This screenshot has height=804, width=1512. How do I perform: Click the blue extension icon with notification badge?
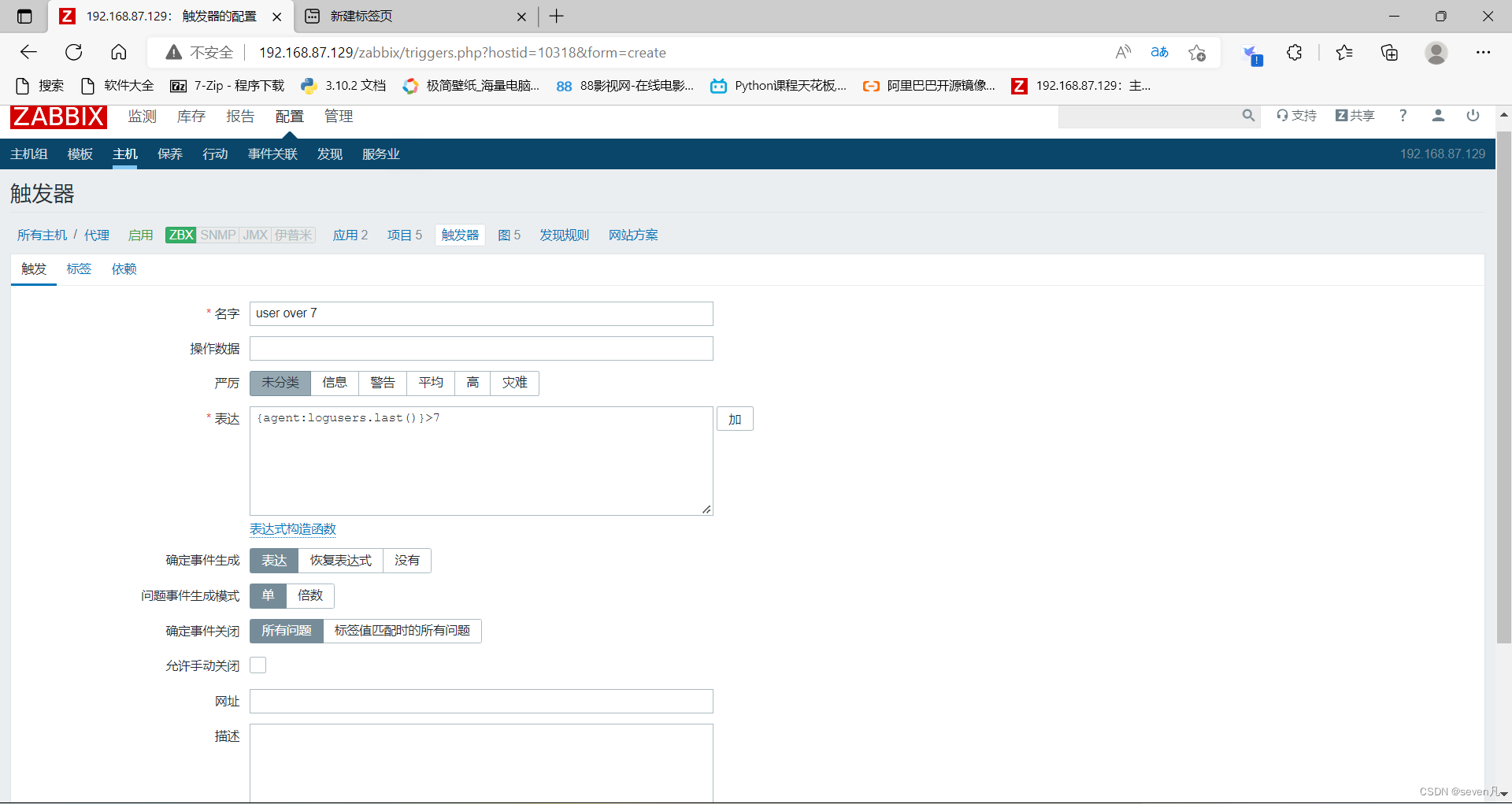1251,54
